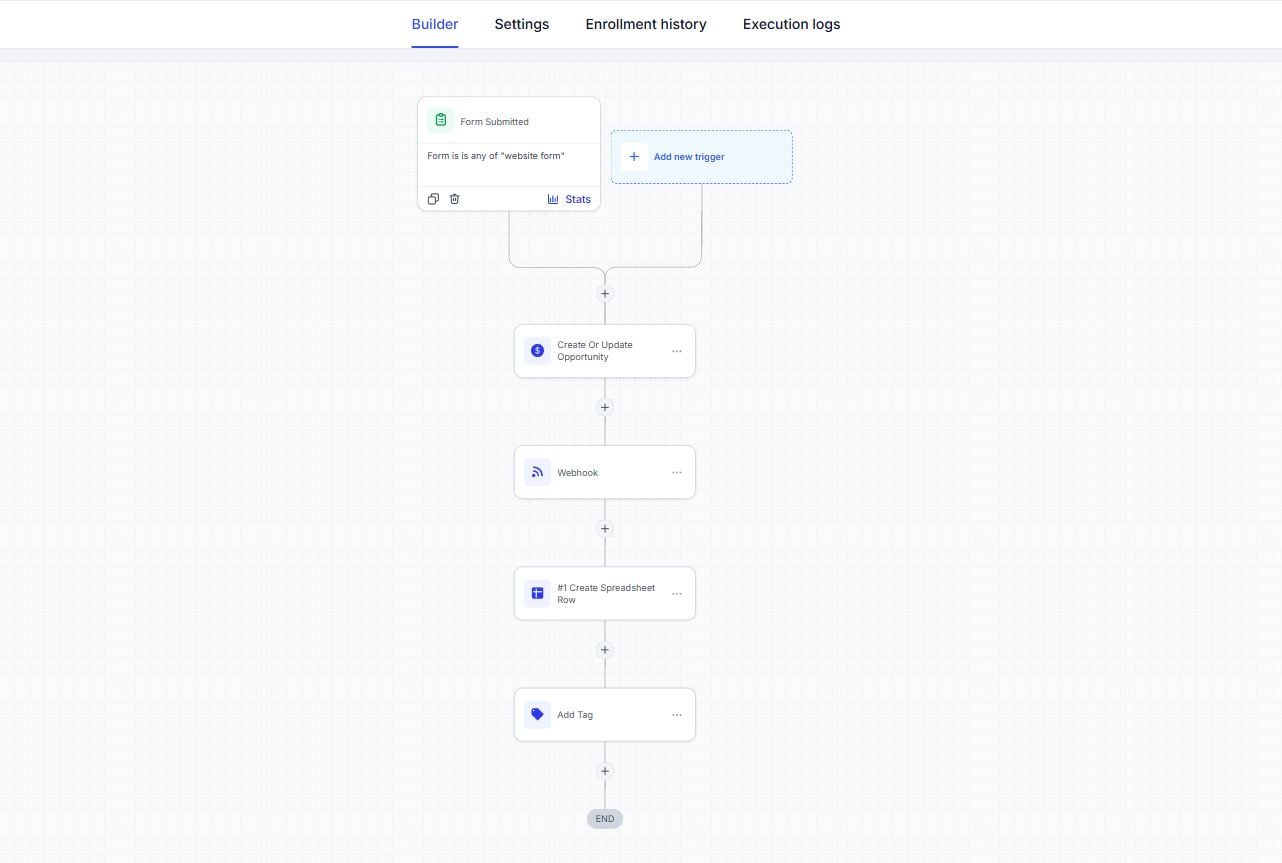Switch to the Builder tab
Screen dimensions: 1282x863
point(435,24)
